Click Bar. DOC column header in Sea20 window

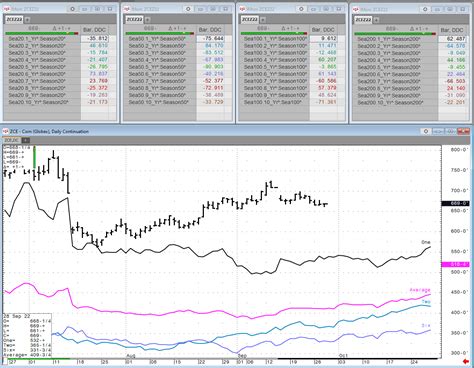click(x=94, y=30)
